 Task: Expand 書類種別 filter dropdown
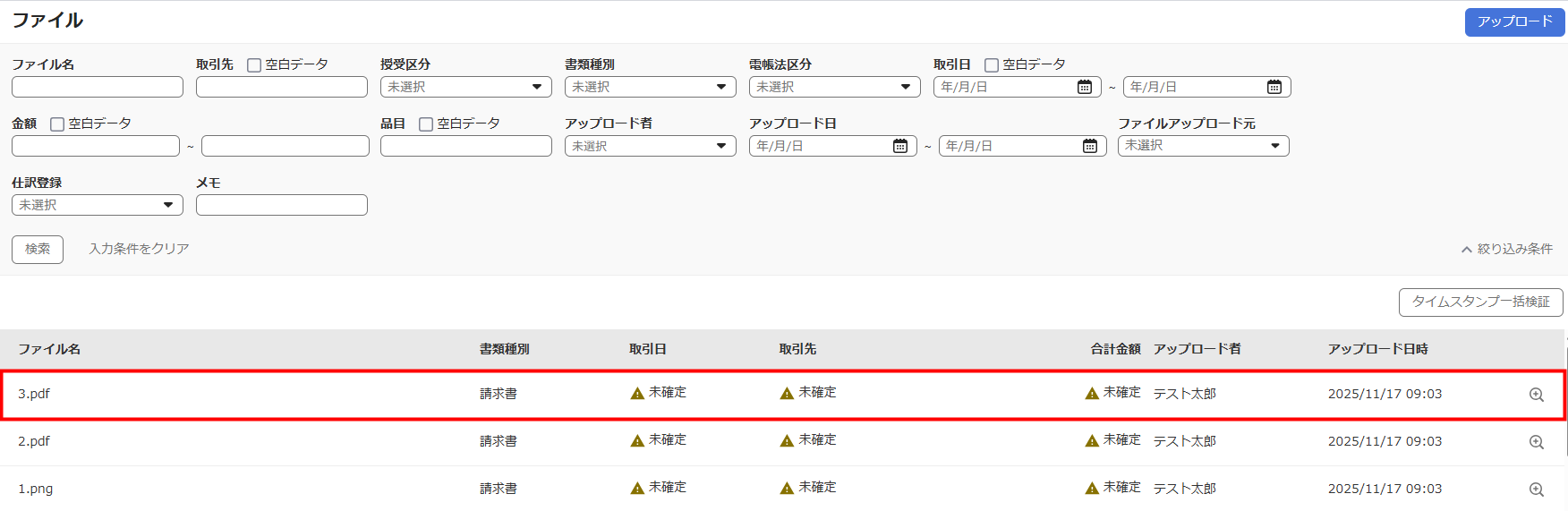point(650,87)
